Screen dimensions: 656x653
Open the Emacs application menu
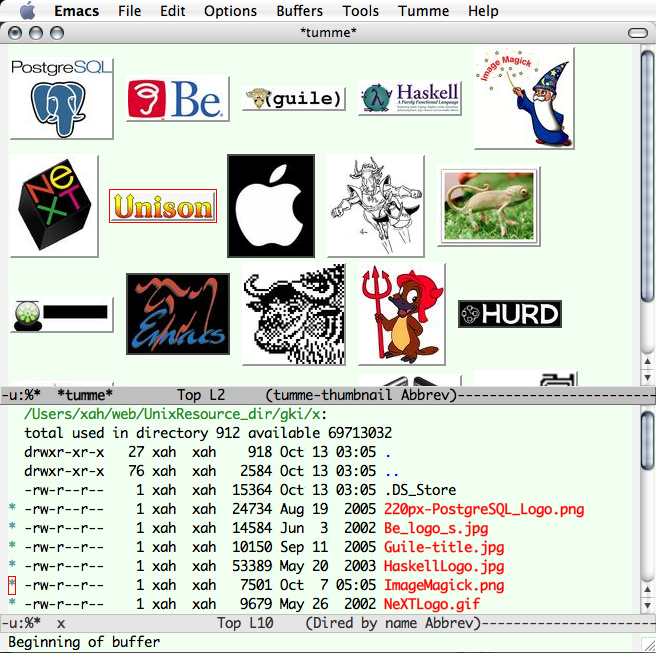tap(77, 11)
